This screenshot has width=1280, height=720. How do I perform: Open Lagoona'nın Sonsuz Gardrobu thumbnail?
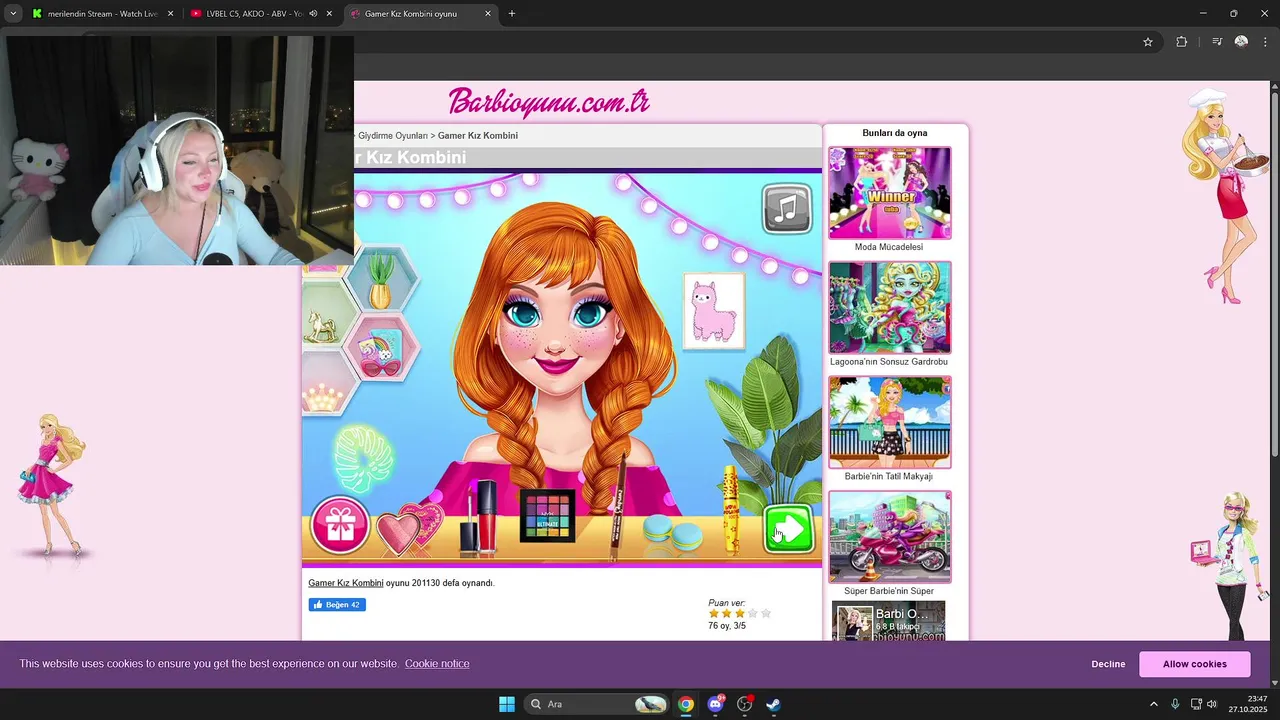(x=890, y=308)
